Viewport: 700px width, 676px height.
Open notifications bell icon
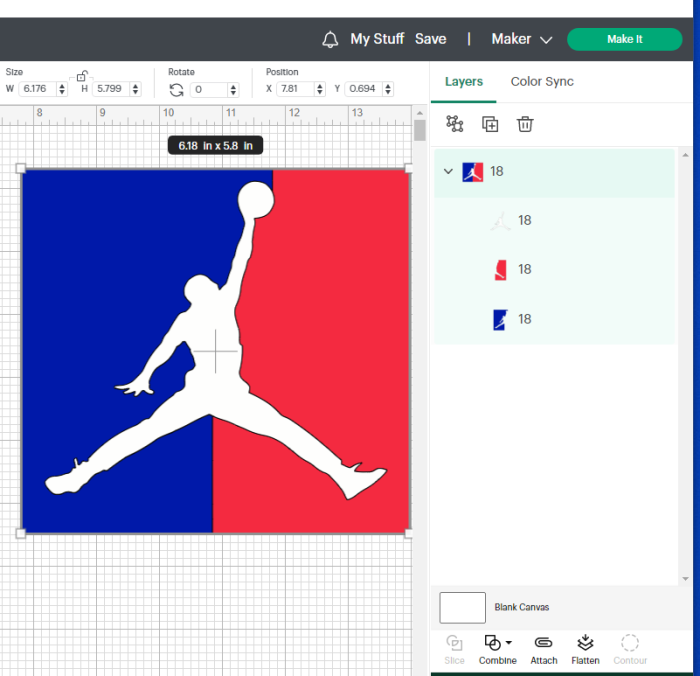pyautogui.click(x=330, y=39)
